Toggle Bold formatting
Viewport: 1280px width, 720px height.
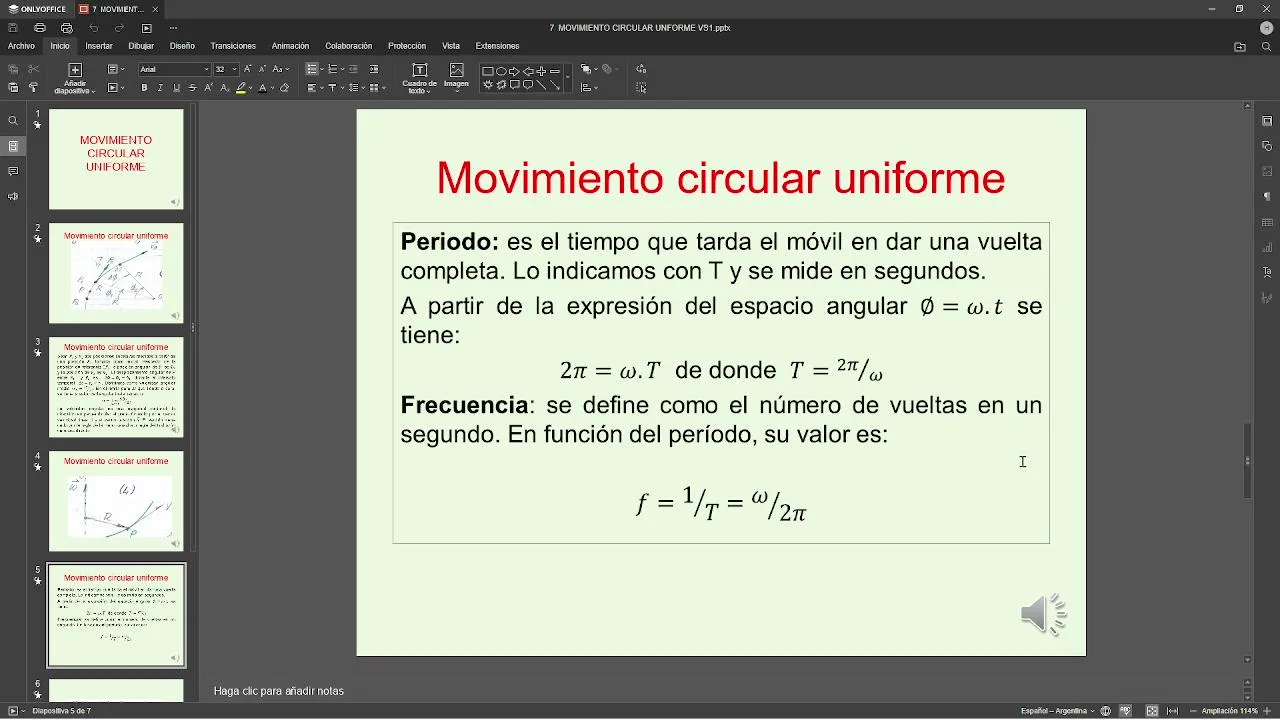click(144, 88)
